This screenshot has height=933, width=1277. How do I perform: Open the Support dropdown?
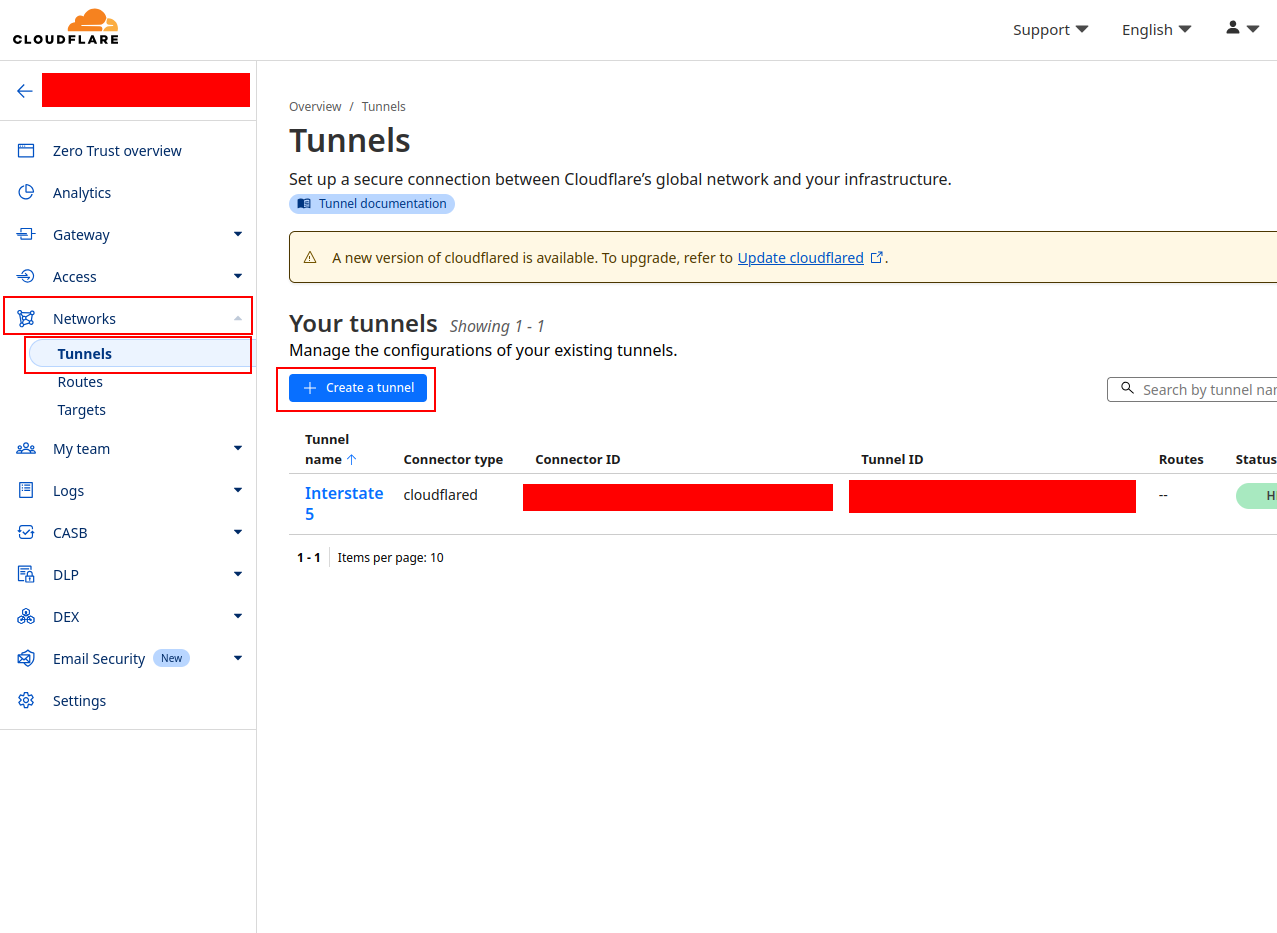[1050, 30]
